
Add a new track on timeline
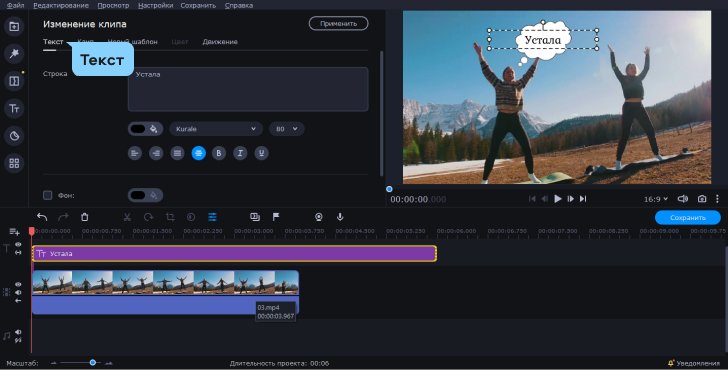click(14, 231)
